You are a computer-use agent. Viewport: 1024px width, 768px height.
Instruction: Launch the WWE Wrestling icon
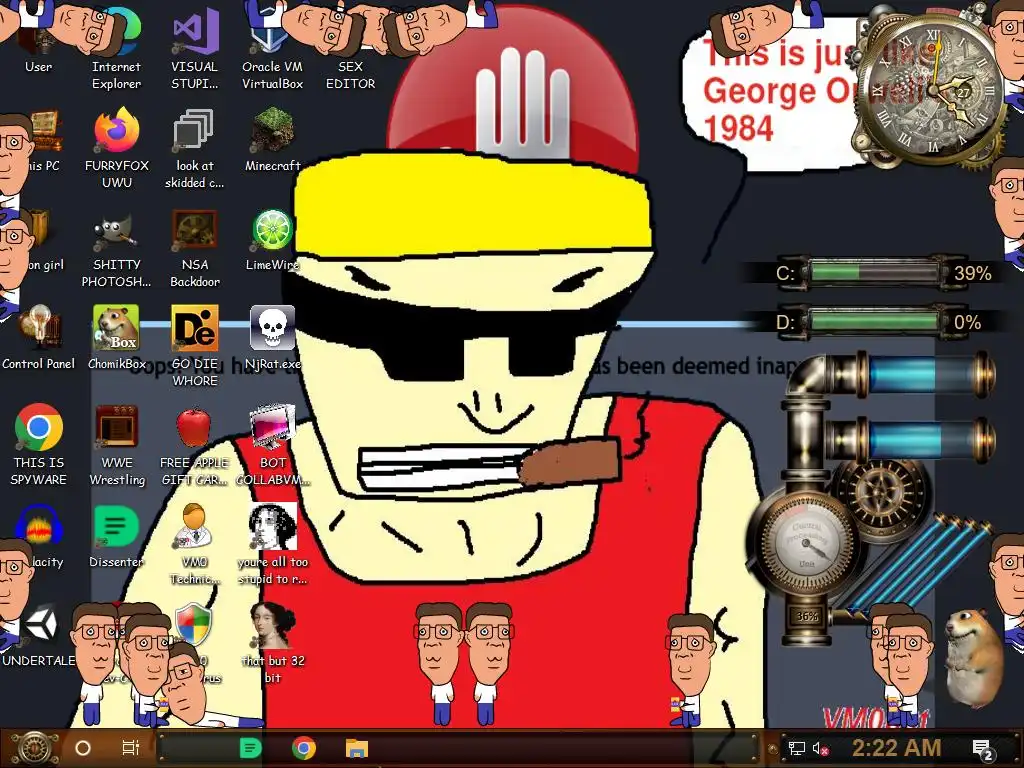[x=116, y=445]
